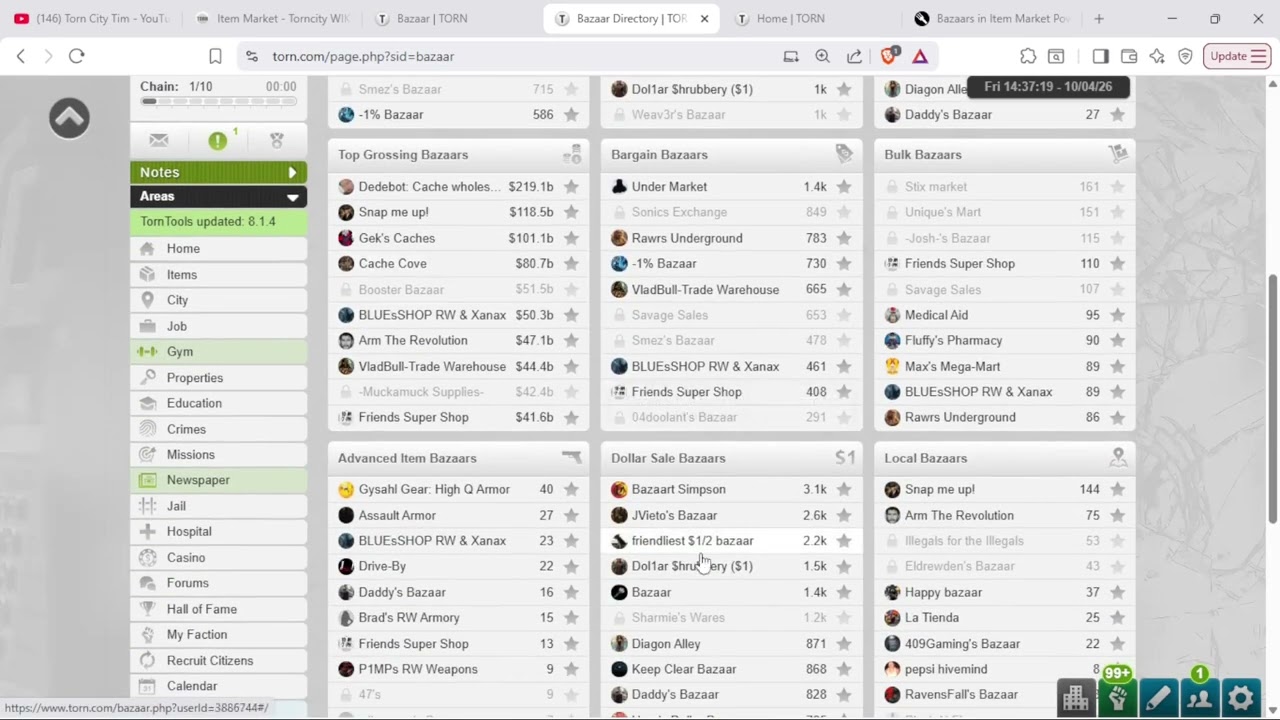The width and height of the screenshot is (1280, 720).
Task: Click the Share icon in address bar
Action: click(x=854, y=56)
